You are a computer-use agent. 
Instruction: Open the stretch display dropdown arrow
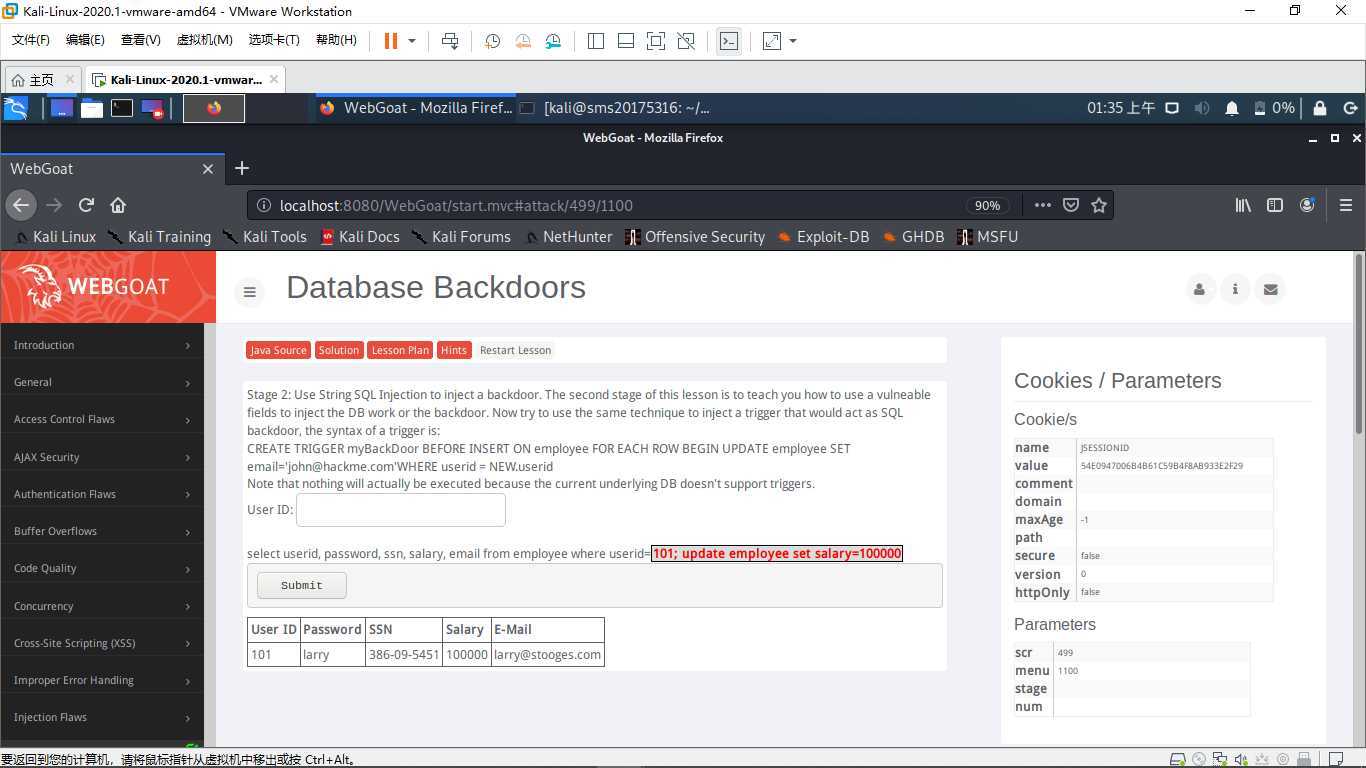point(793,41)
